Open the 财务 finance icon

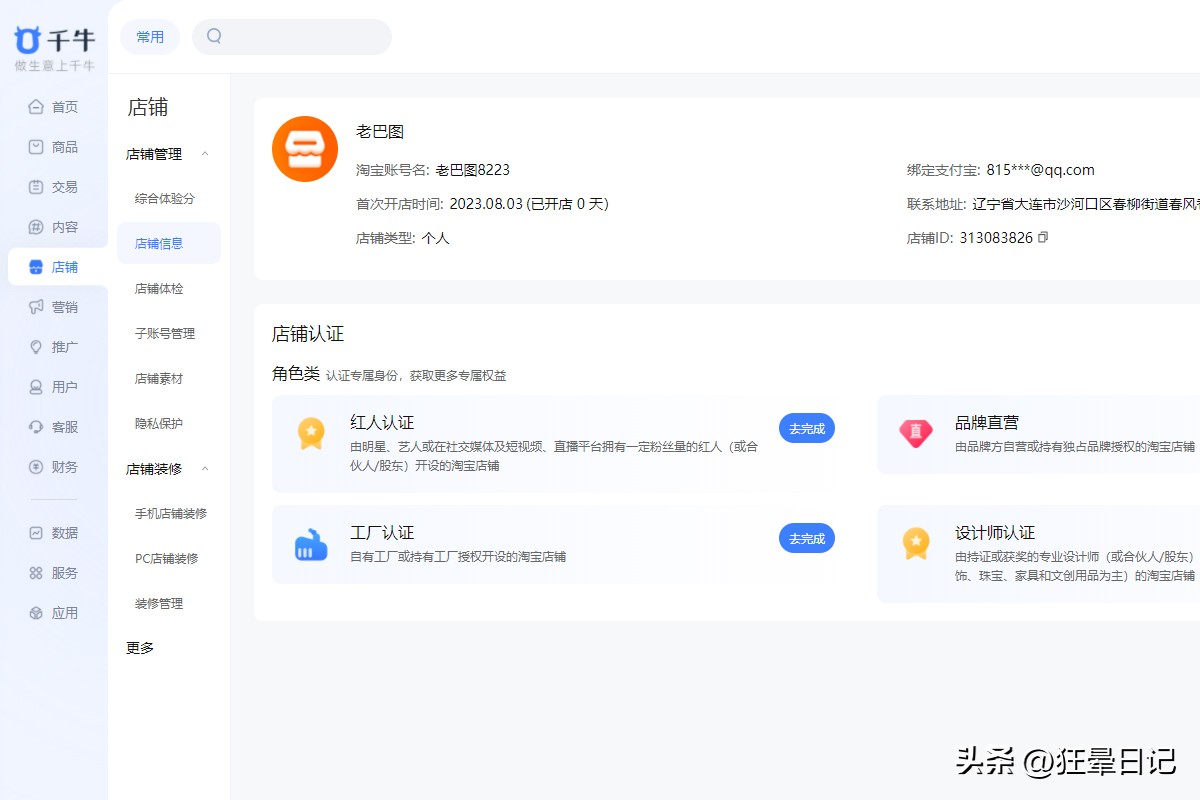[38, 467]
